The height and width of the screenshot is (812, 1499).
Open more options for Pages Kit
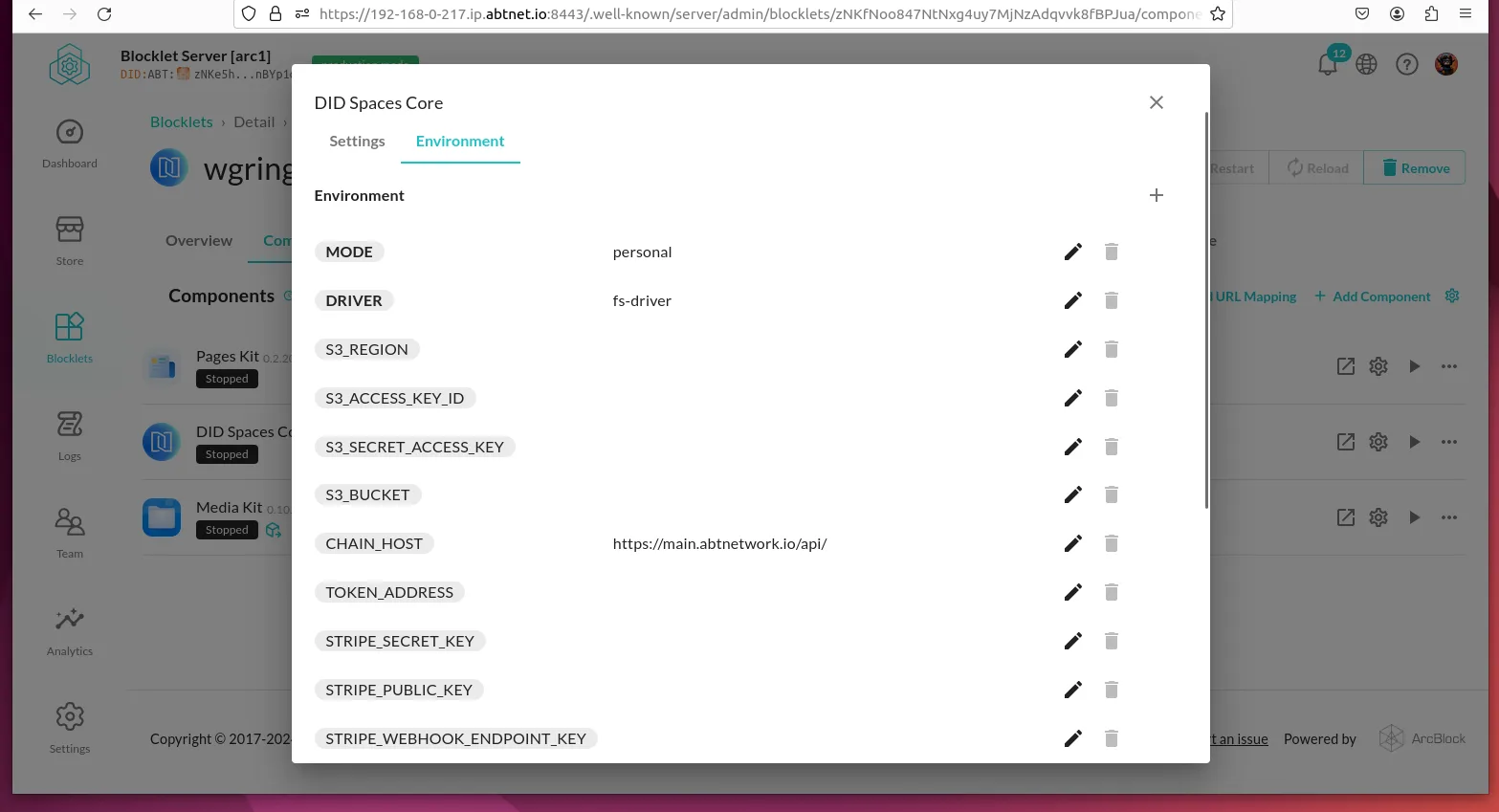click(1449, 366)
